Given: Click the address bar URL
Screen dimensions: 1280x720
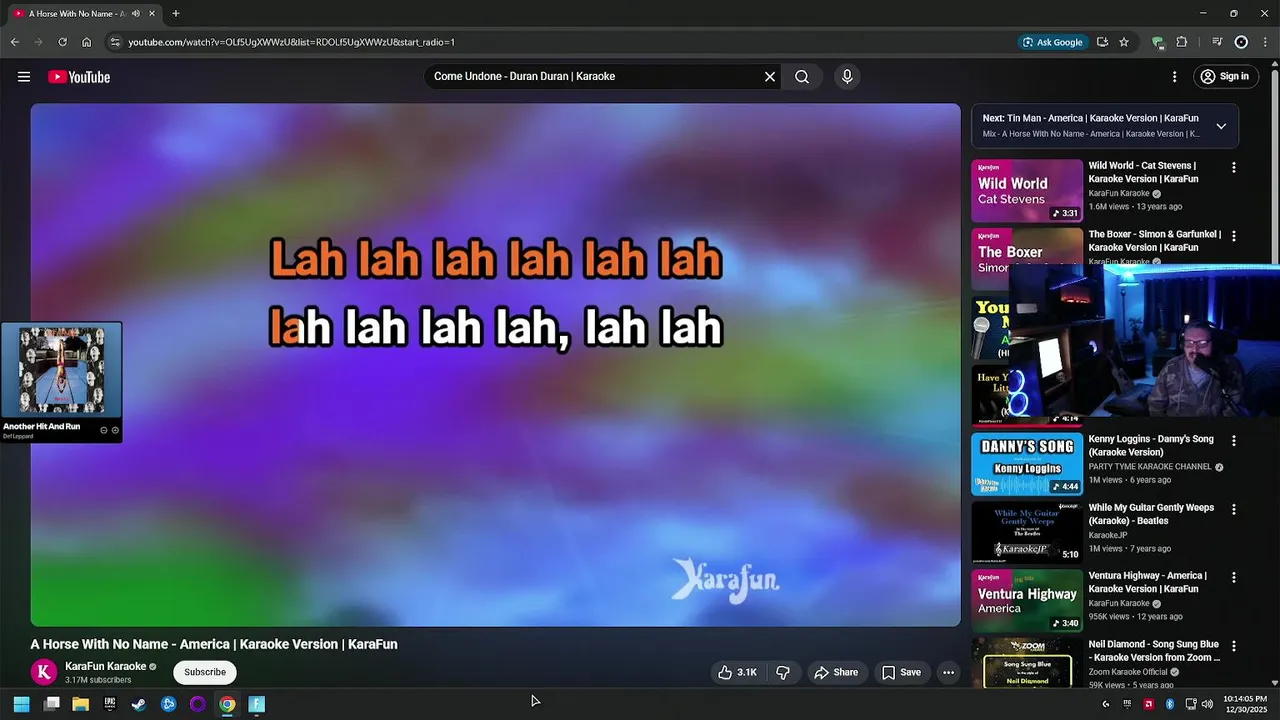Looking at the screenshot, I should pyautogui.click(x=291, y=42).
